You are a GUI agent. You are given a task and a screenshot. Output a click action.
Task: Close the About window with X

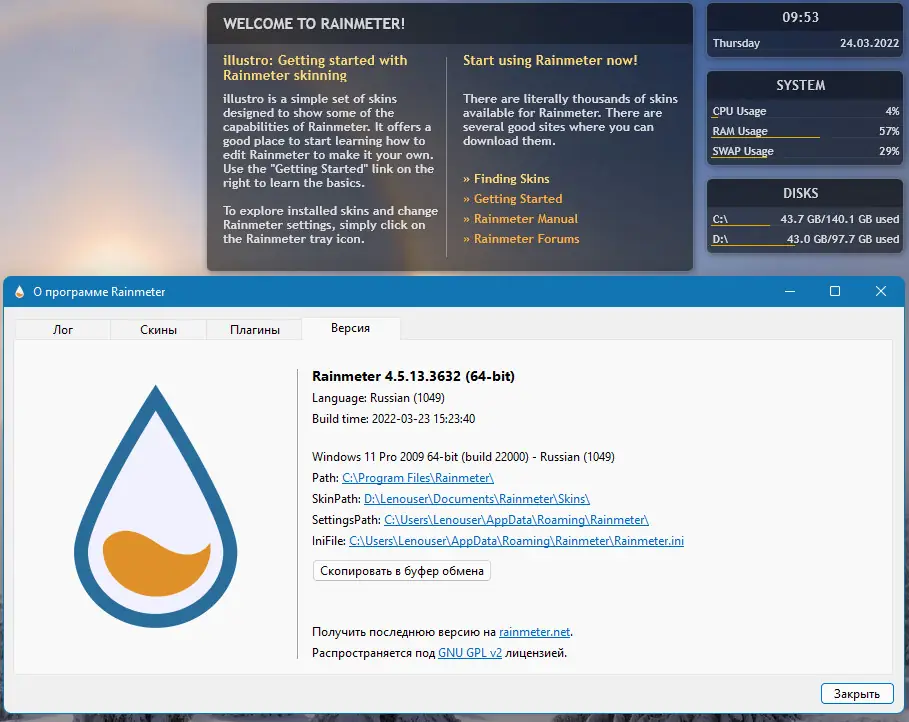881,291
